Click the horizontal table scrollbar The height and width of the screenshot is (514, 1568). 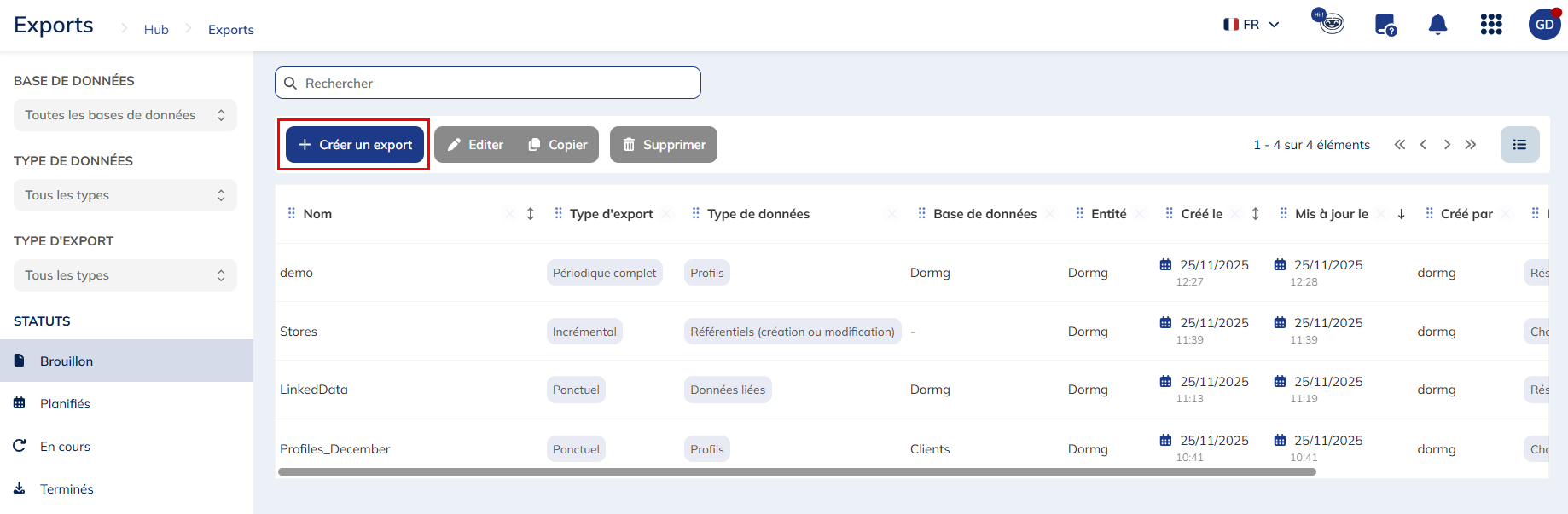click(x=797, y=471)
